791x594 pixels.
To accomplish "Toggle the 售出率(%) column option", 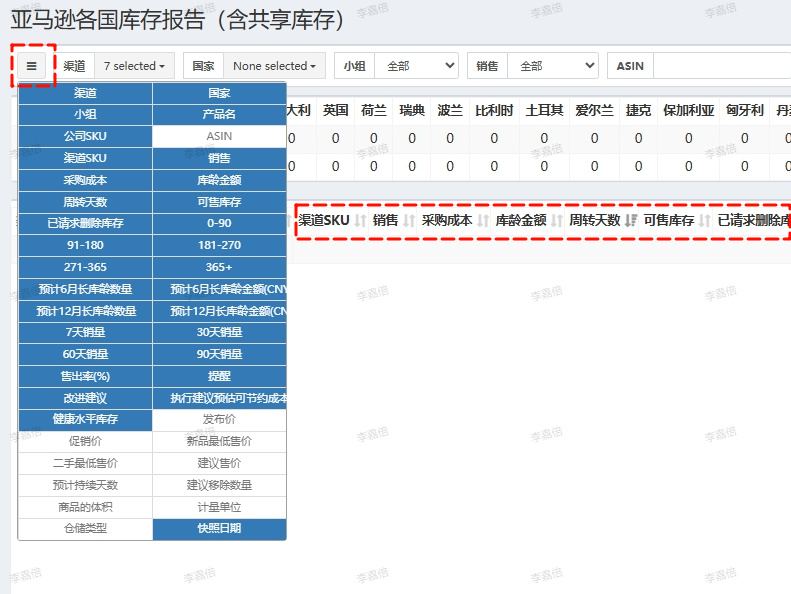I will (85, 376).
